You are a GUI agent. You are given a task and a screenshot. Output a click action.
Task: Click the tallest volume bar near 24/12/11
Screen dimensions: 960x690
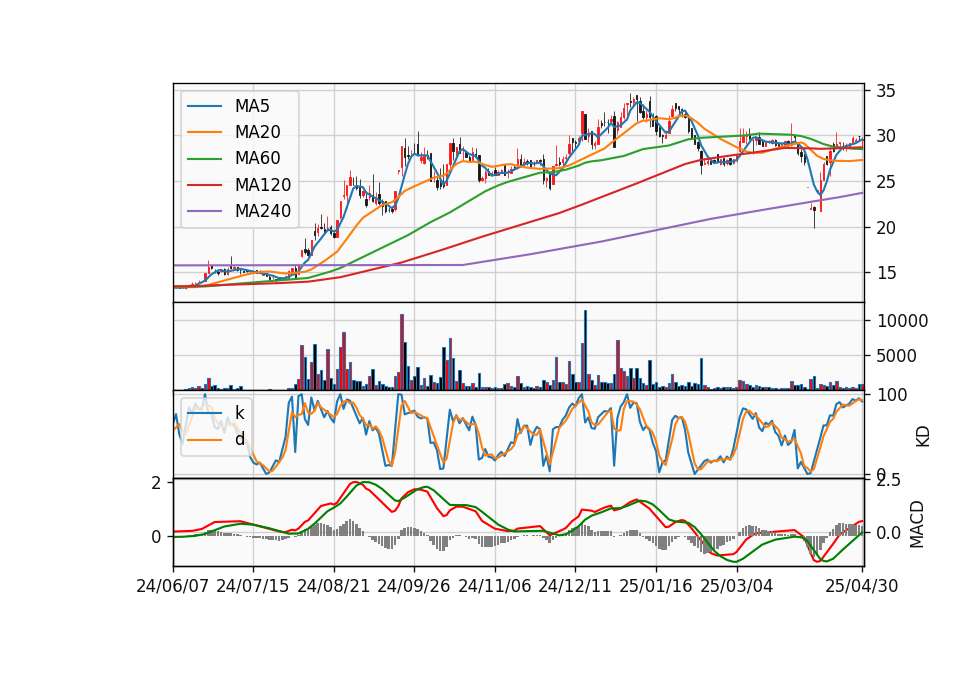[x=585, y=350]
